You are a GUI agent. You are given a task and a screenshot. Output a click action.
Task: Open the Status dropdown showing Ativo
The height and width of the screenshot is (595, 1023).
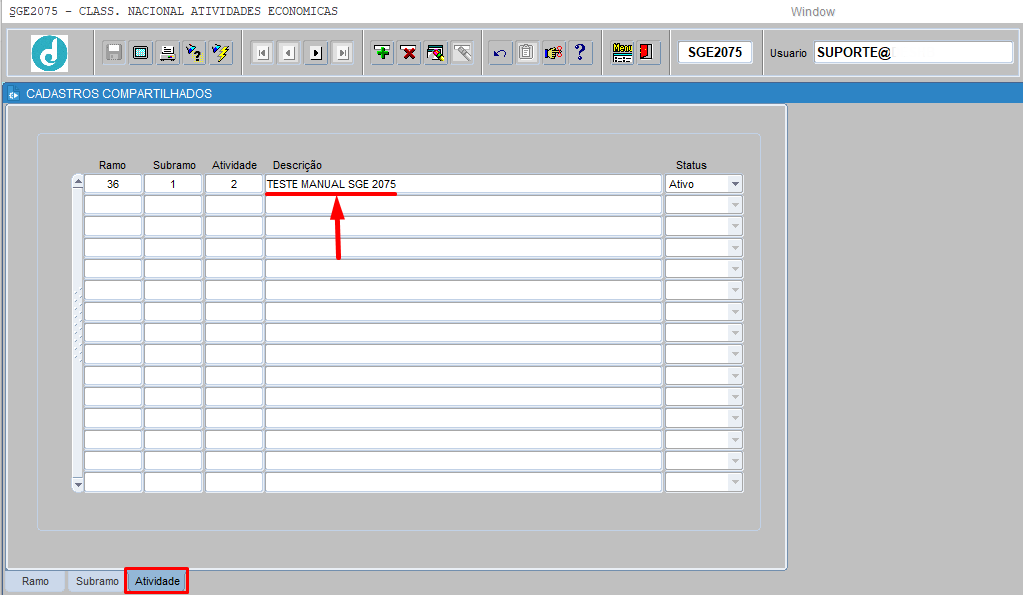(x=735, y=184)
